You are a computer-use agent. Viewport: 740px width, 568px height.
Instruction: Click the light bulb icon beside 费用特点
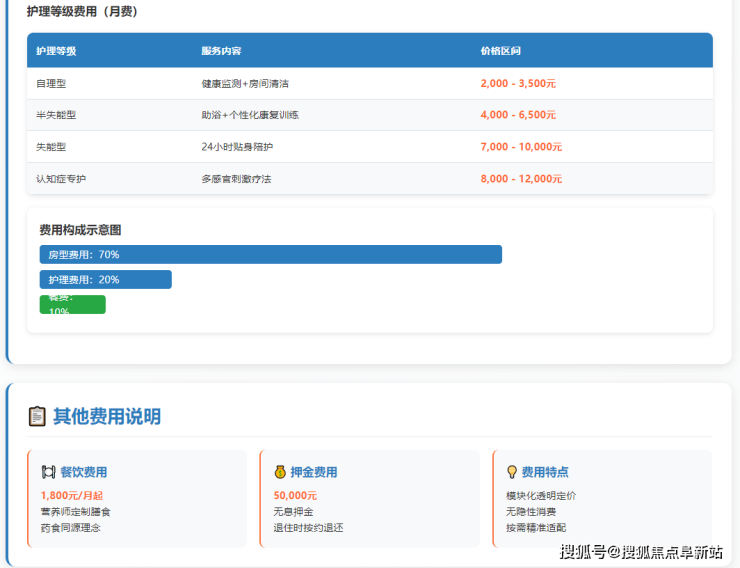tap(512, 472)
